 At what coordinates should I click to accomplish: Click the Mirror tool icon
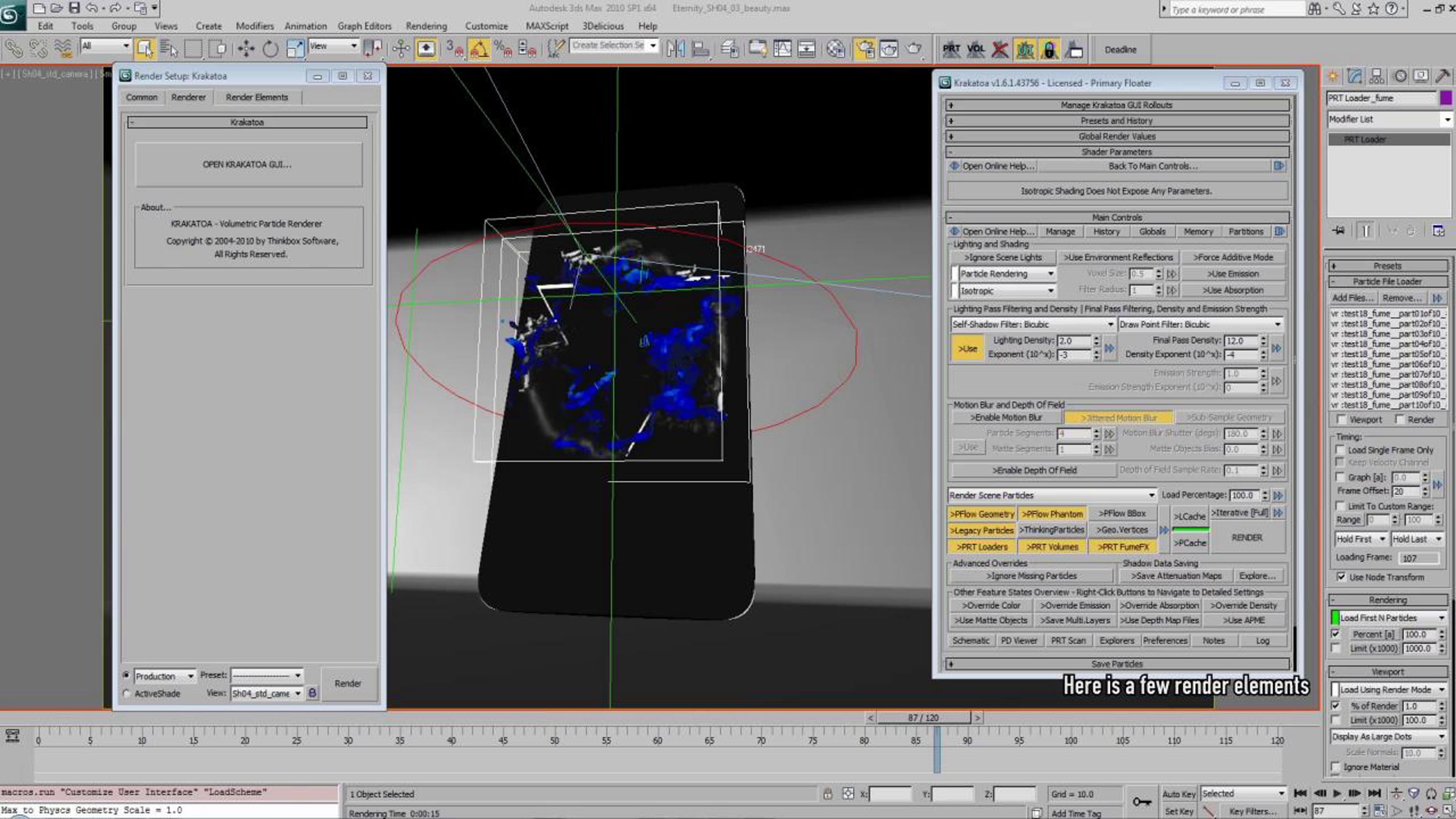[675, 49]
